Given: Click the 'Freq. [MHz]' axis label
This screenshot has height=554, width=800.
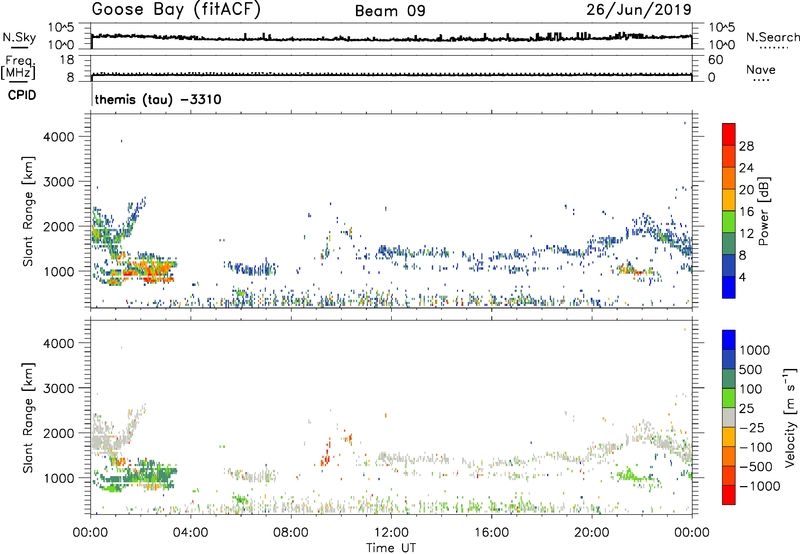Looking at the screenshot, I should point(19,68).
